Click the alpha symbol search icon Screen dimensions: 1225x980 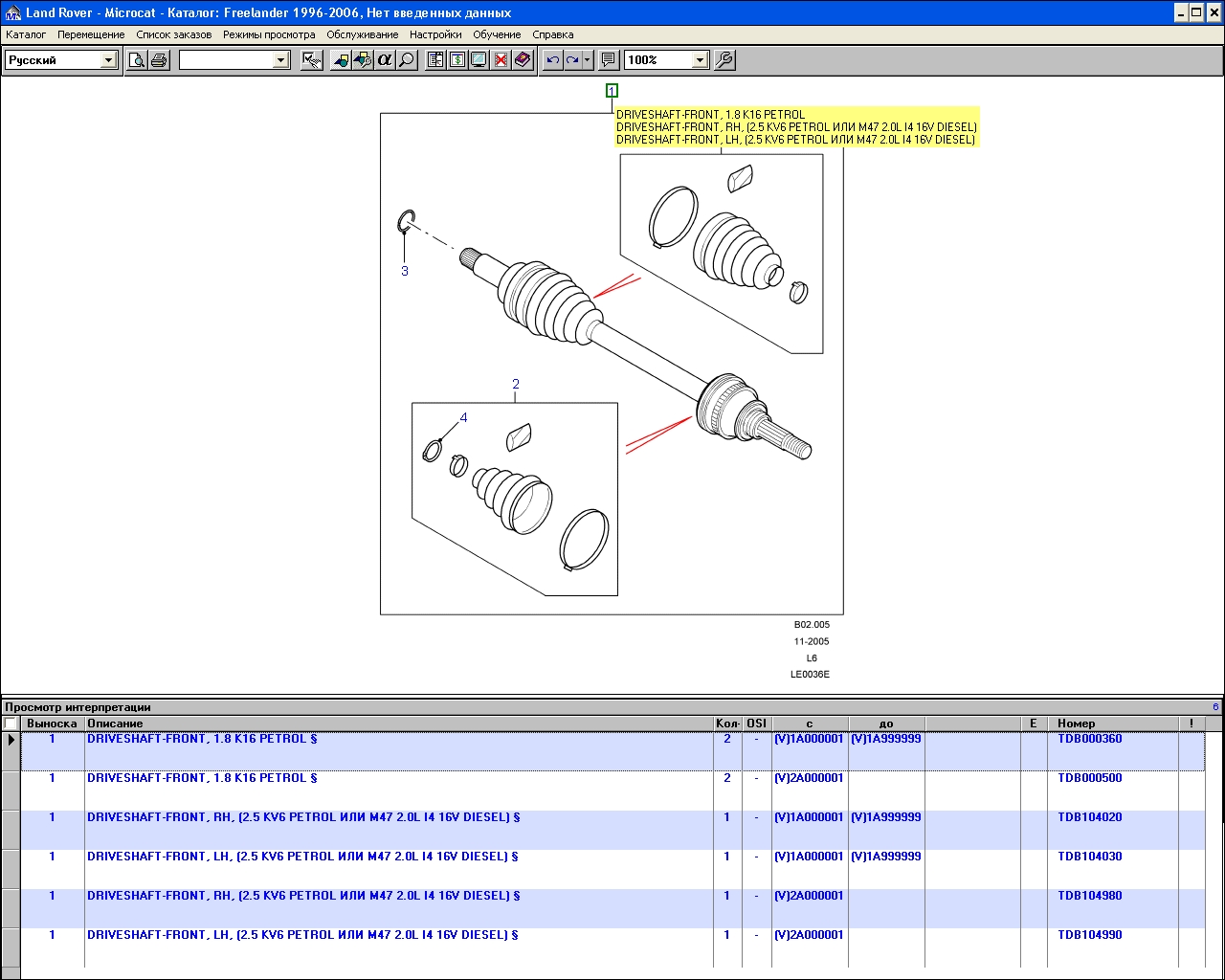[x=385, y=60]
